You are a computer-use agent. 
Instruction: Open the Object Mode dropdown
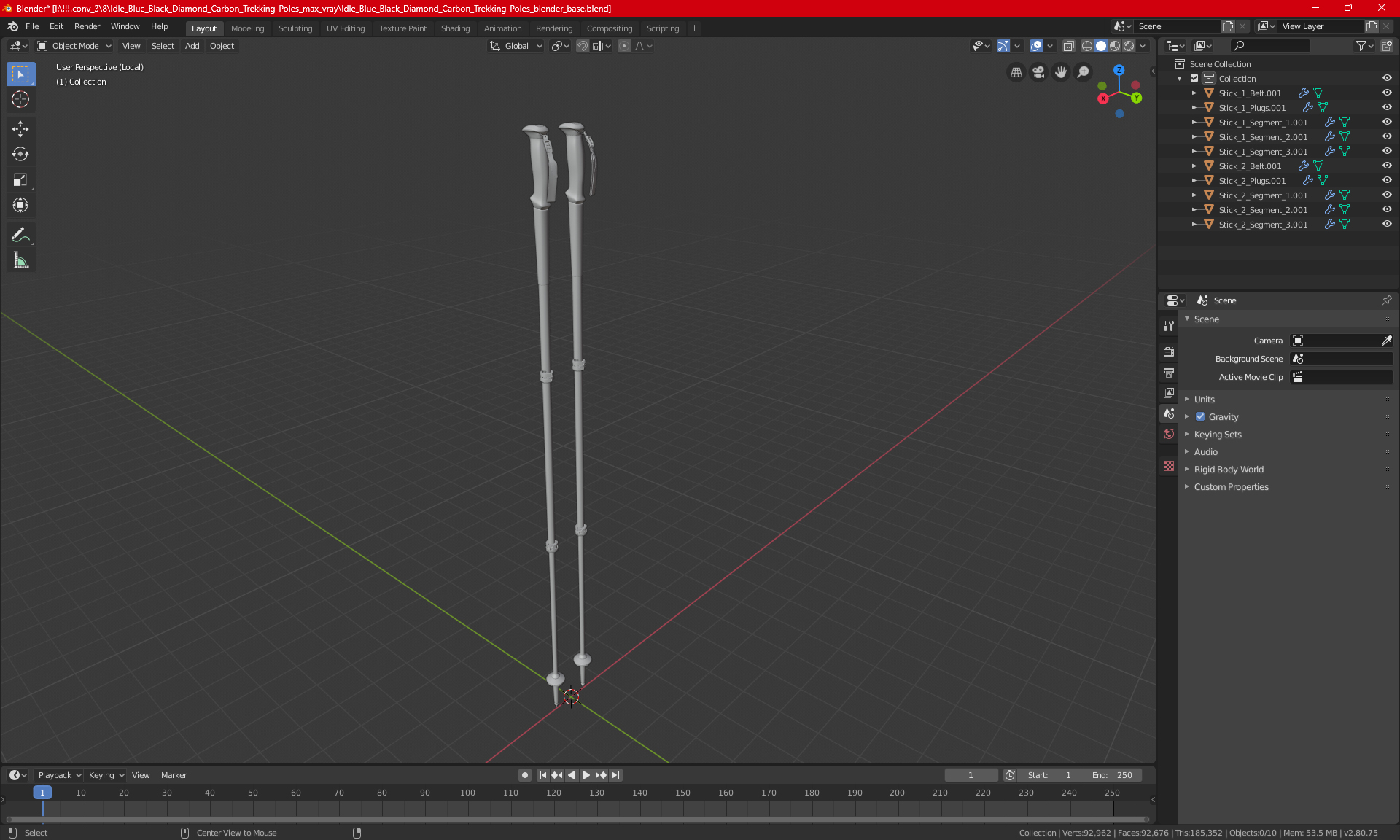point(74,46)
